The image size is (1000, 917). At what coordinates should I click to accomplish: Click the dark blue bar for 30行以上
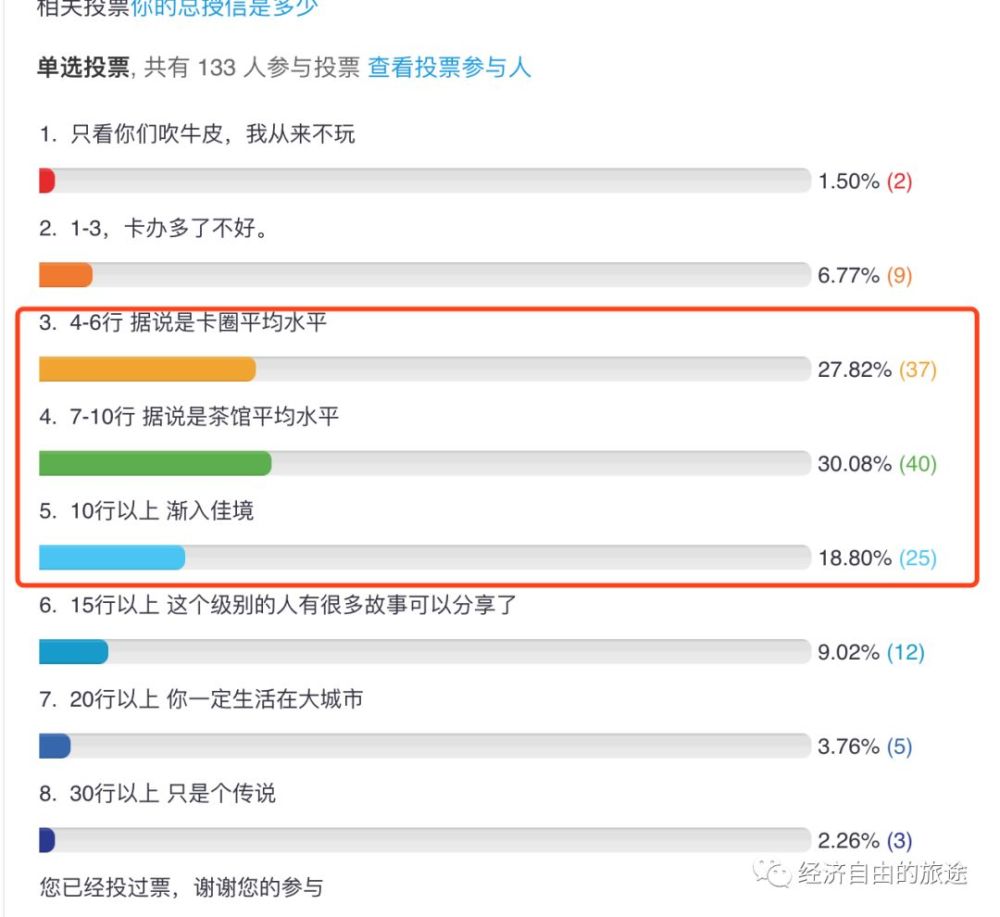[47, 840]
